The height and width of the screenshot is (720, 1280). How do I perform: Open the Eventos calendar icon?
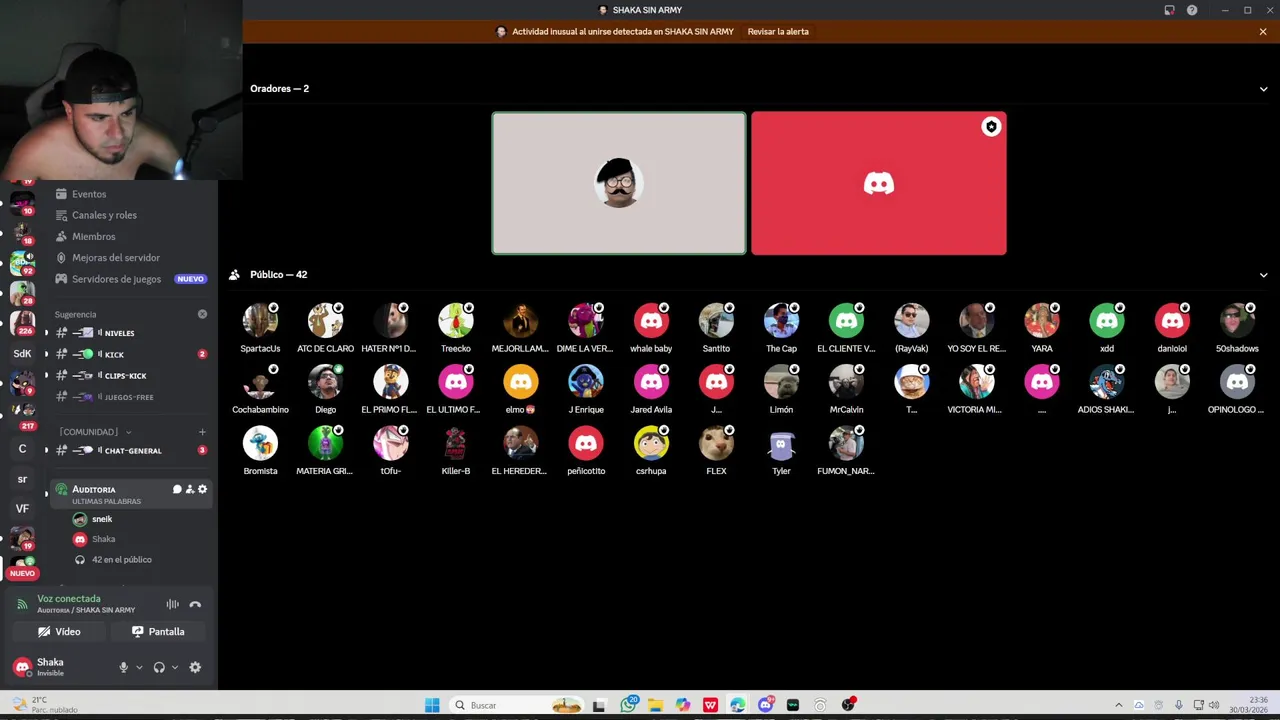pos(61,194)
